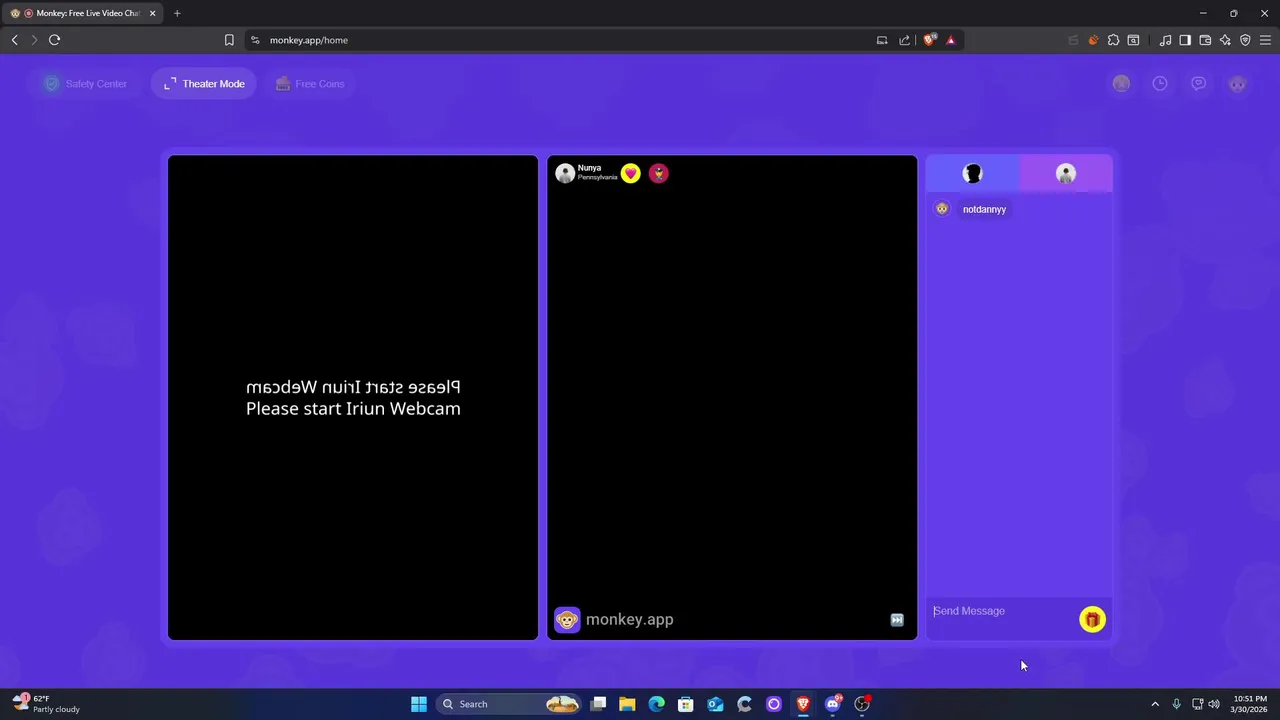Open the clock history icon
1280x720 pixels.
[x=1160, y=84]
